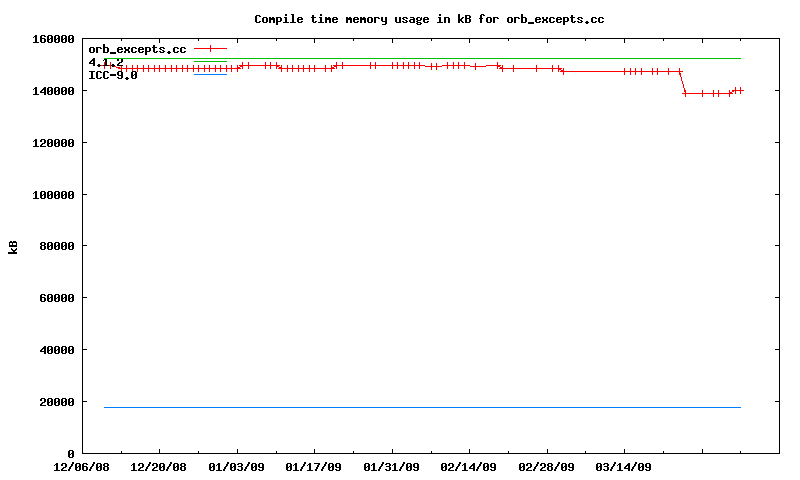Click the steep drop in the red line
This screenshot has height=480, width=800.
pyautogui.click(x=683, y=82)
